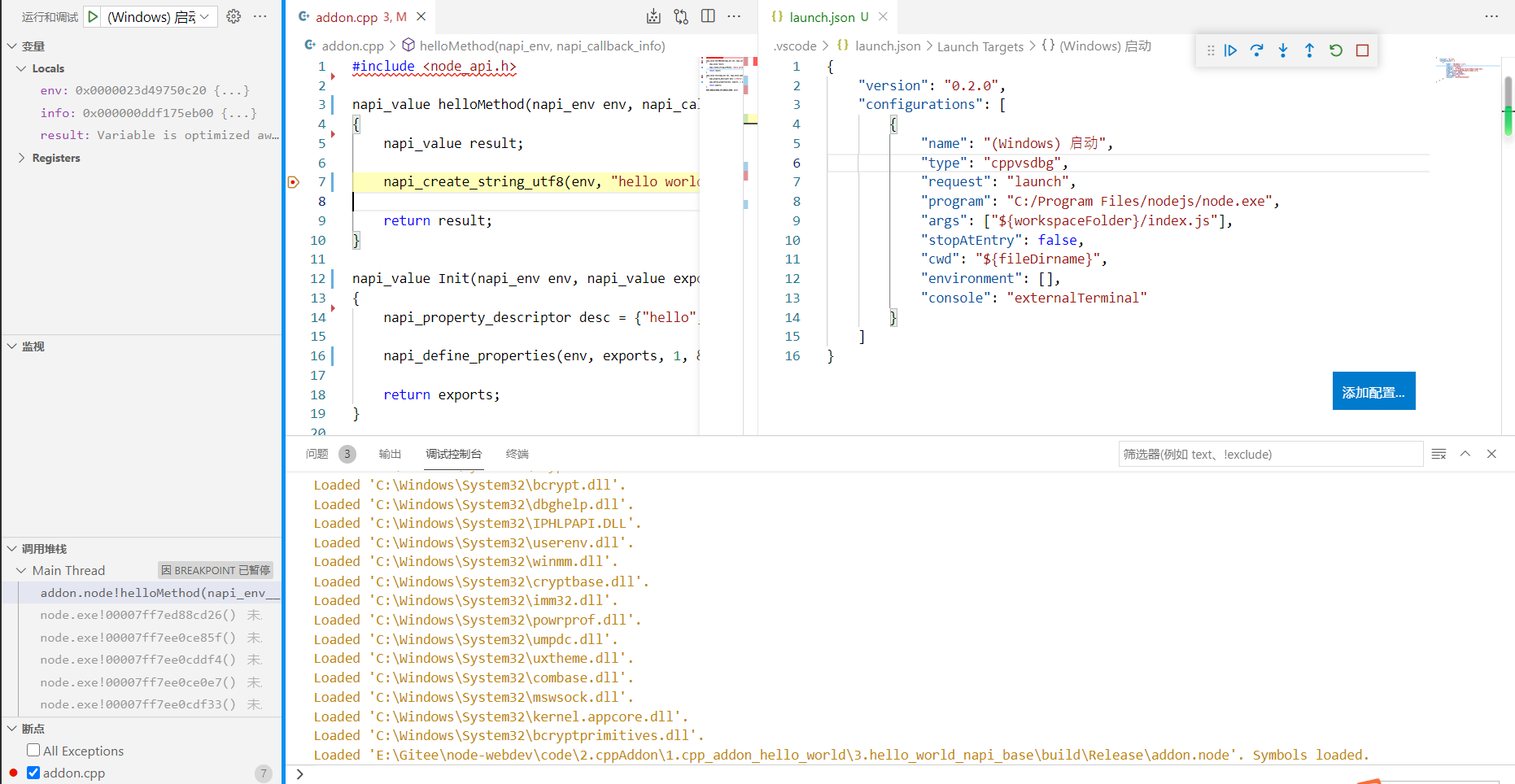Click the breakpoint marker on line 7
Image resolution: width=1515 pixels, height=784 pixels.
(x=294, y=182)
